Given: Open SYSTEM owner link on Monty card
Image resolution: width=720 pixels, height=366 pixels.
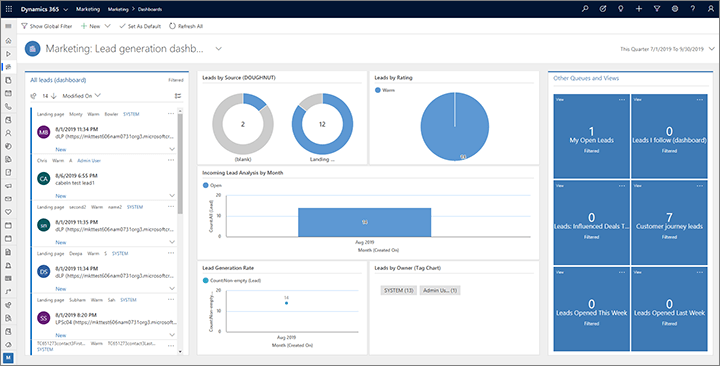Looking at the screenshot, I should pyautogui.click(x=131, y=114).
